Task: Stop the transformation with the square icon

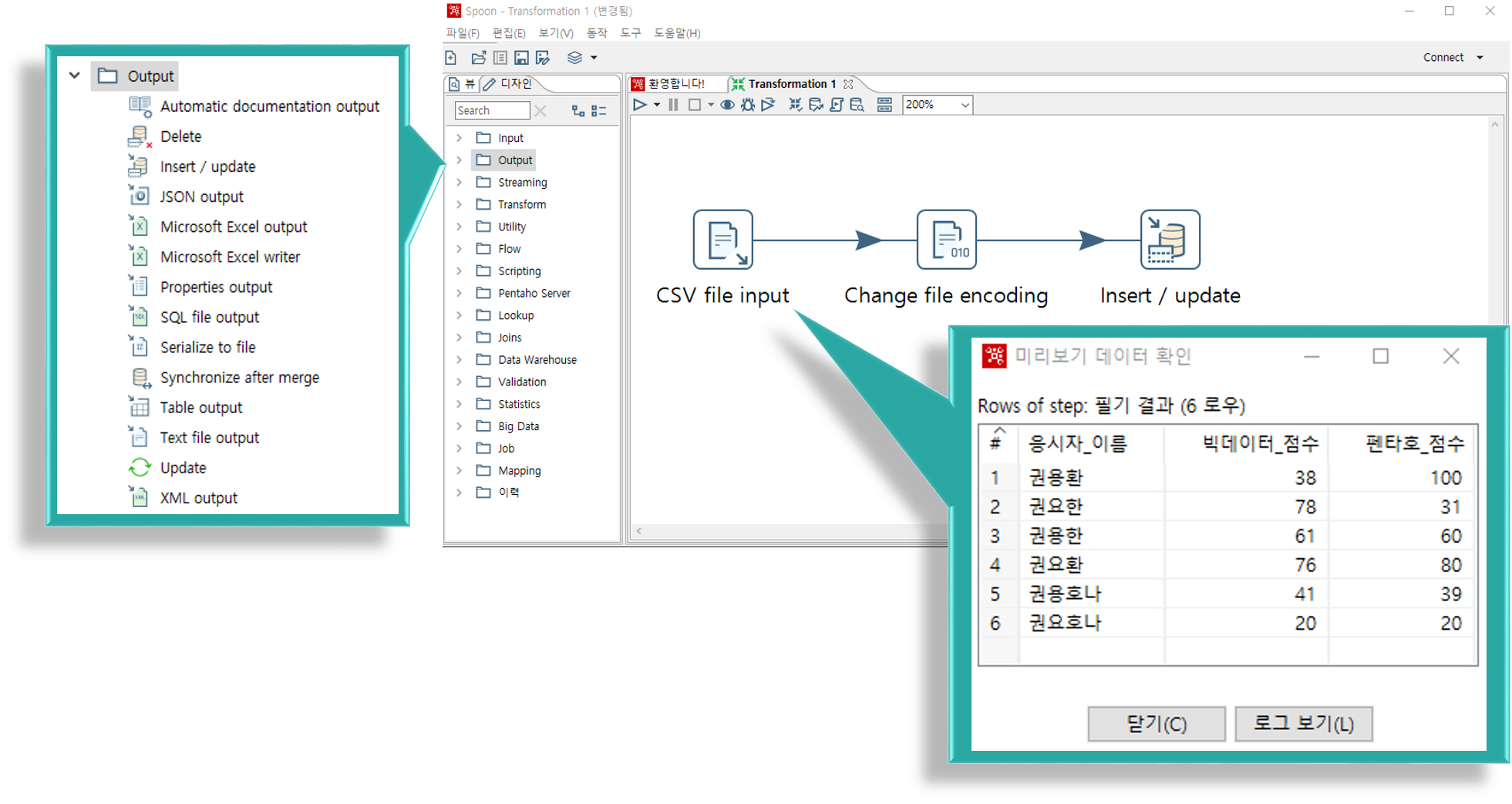Action: coord(694,105)
